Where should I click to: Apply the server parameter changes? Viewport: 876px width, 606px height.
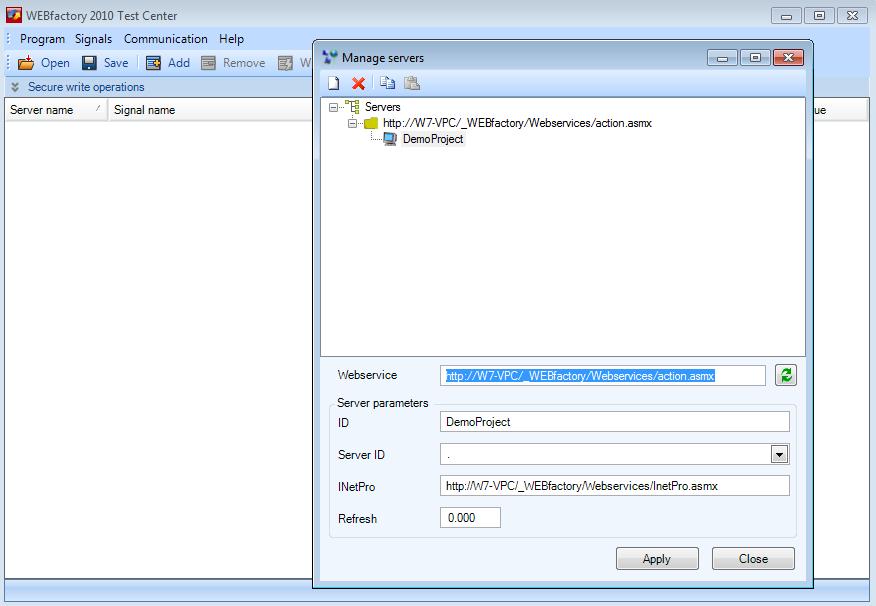tap(657, 558)
